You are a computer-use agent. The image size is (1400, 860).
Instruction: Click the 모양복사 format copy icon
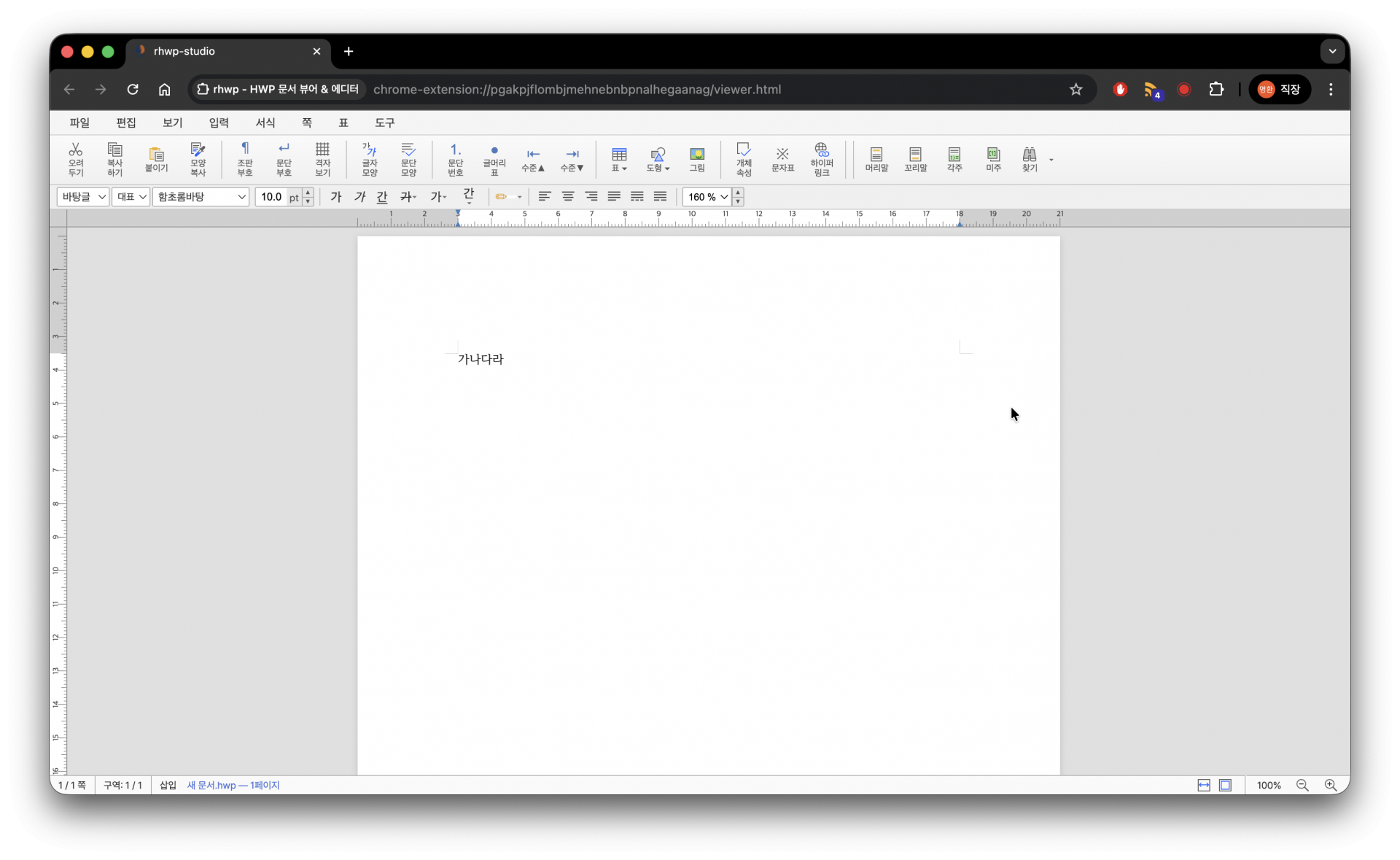click(x=198, y=158)
